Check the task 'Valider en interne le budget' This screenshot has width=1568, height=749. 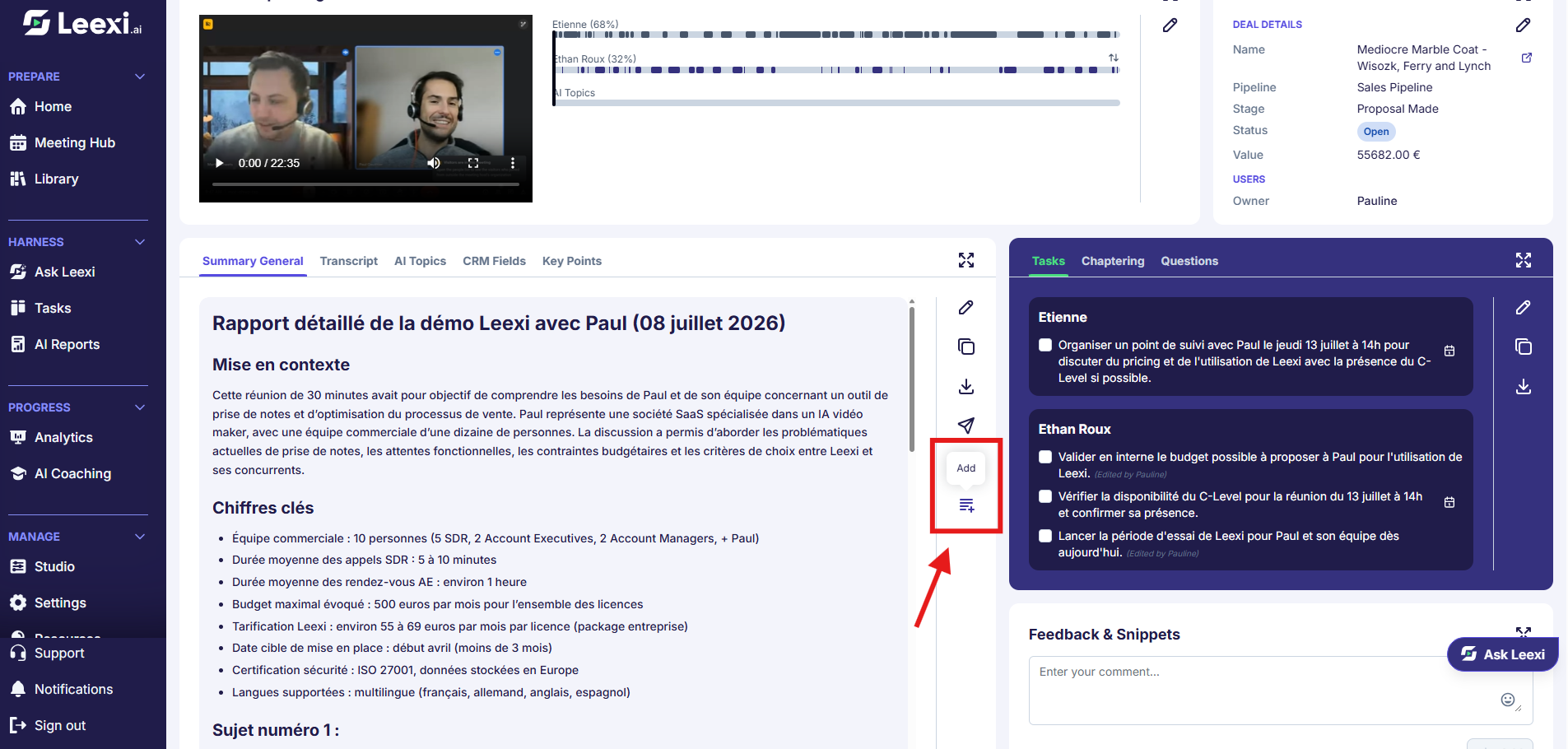1045,457
